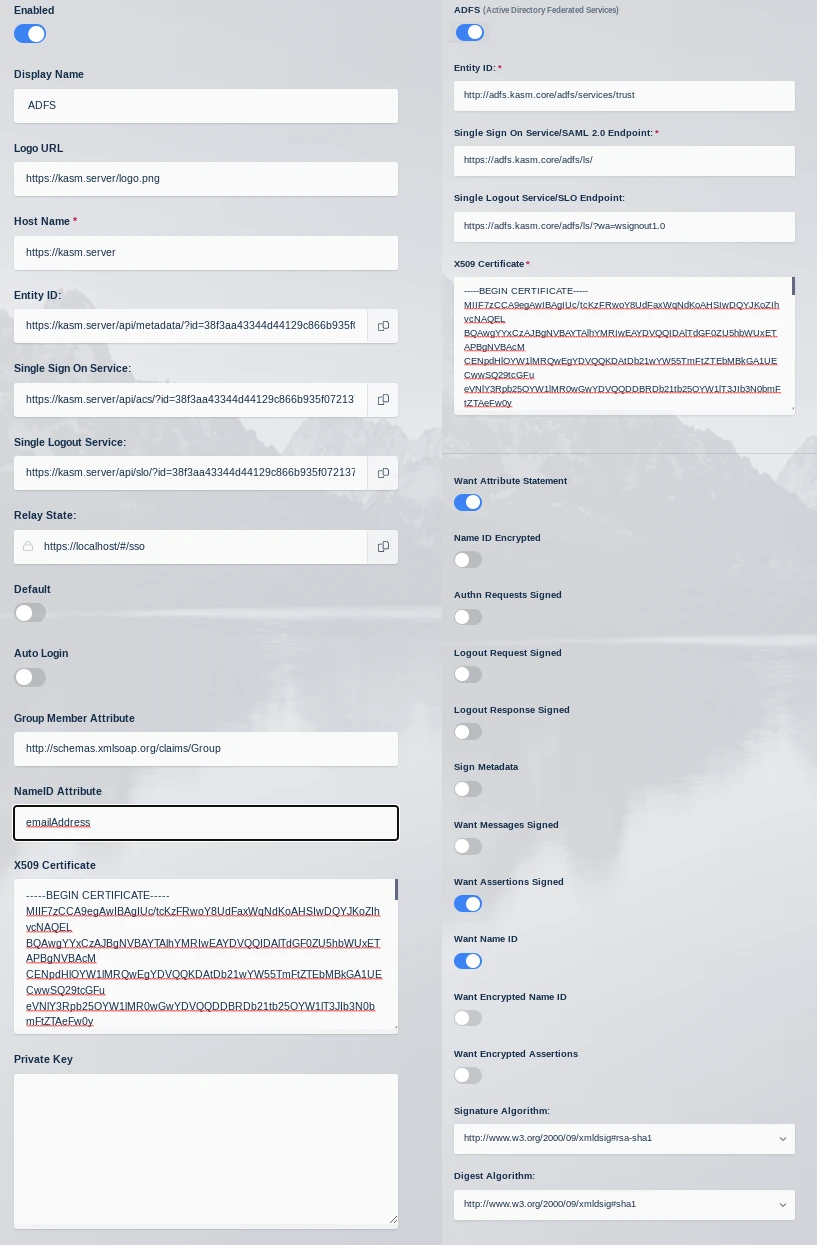Copy the Relay State value

coord(383,546)
